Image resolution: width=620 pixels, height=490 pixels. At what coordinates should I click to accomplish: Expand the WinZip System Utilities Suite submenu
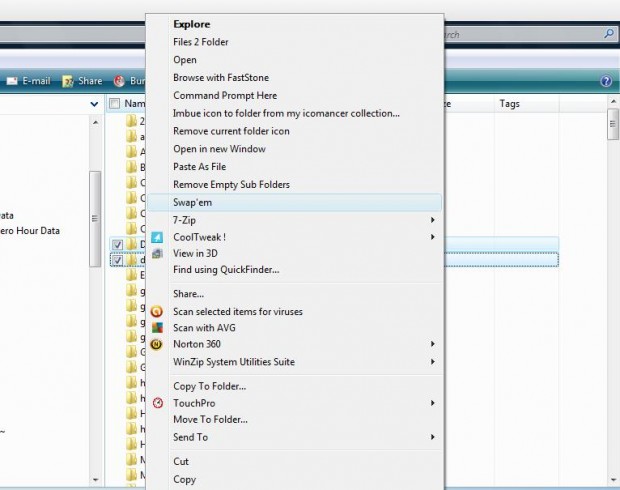pyautogui.click(x=433, y=362)
